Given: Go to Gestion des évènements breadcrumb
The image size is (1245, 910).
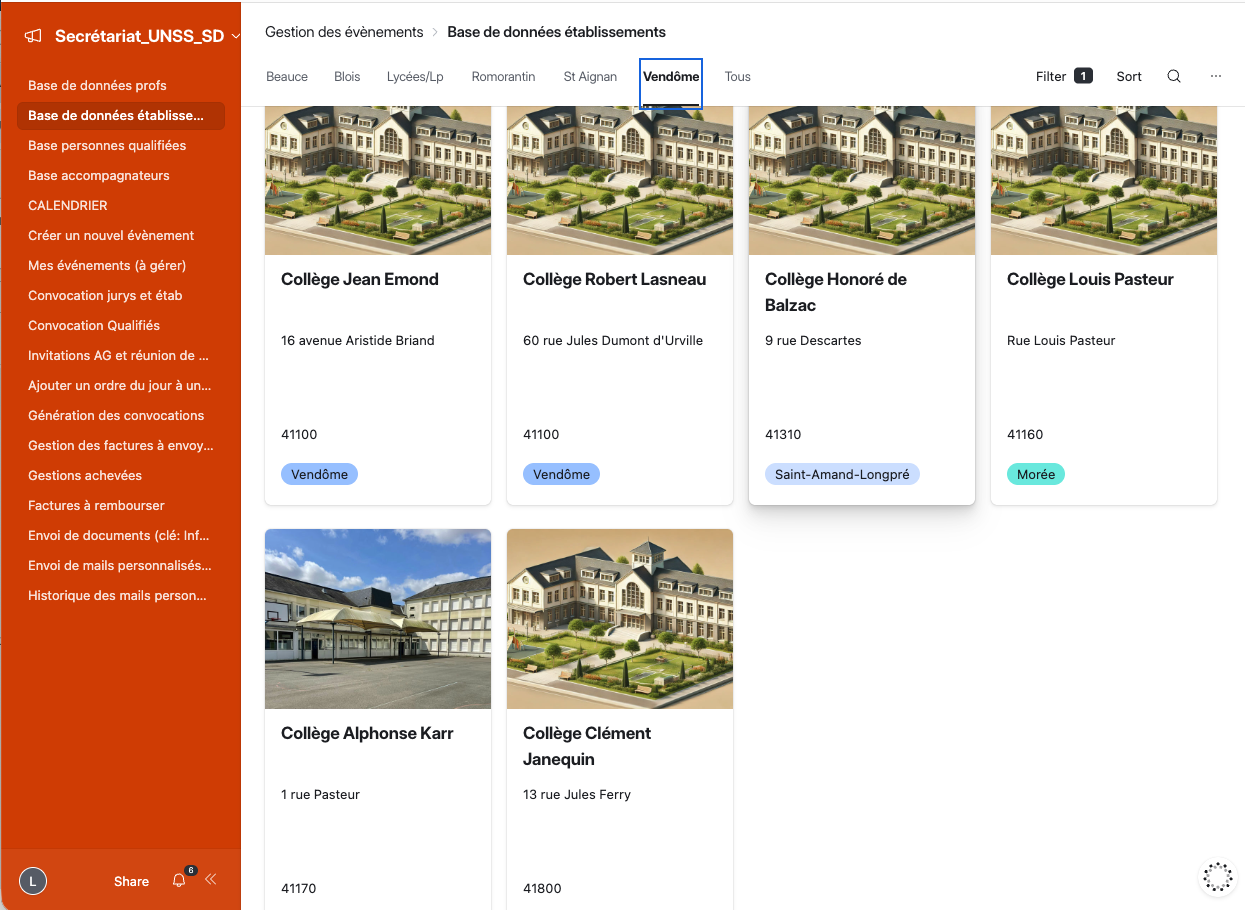Looking at the screenshot, I should point(344,32).
